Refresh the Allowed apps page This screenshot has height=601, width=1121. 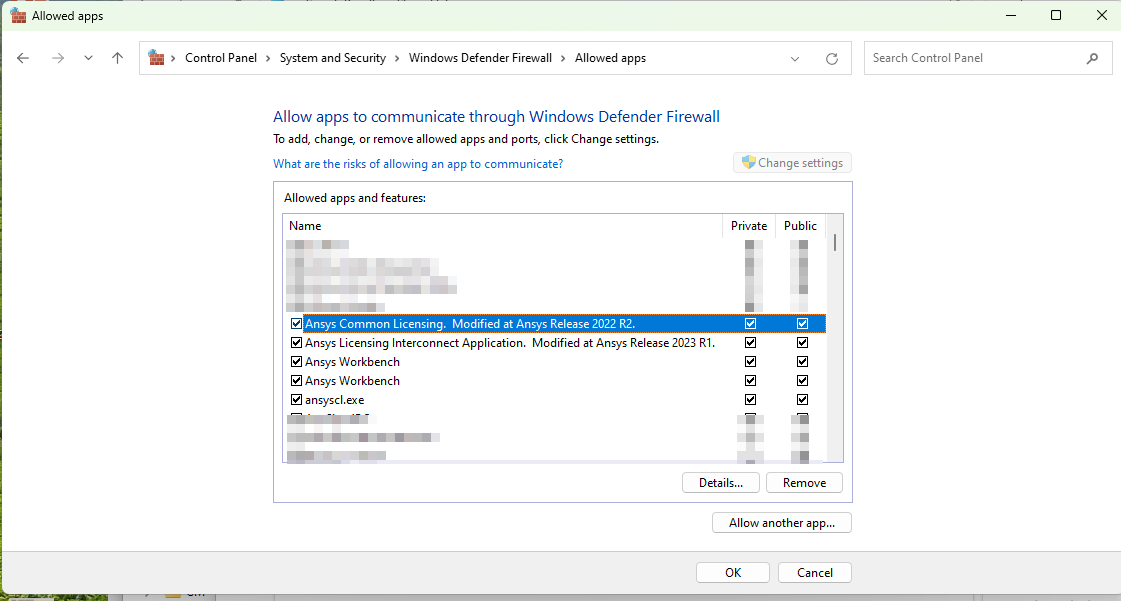(x=832, y=59)
